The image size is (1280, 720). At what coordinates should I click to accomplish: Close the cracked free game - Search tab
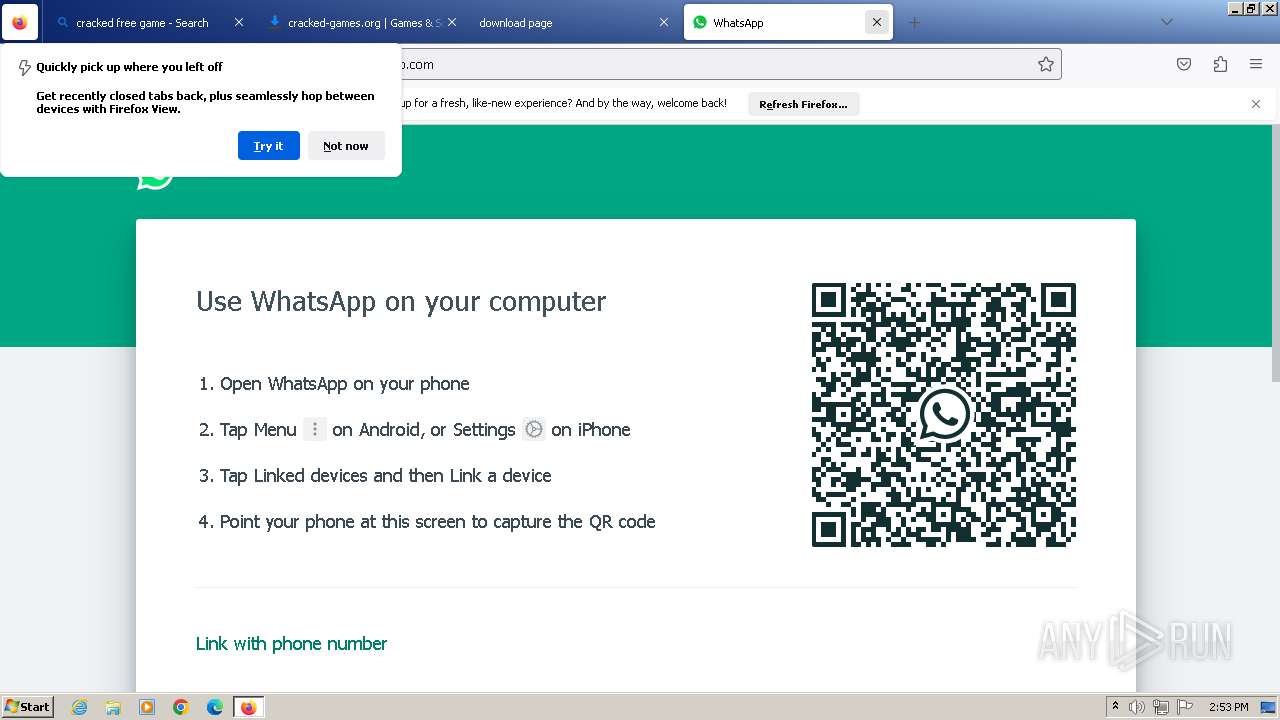238,22
